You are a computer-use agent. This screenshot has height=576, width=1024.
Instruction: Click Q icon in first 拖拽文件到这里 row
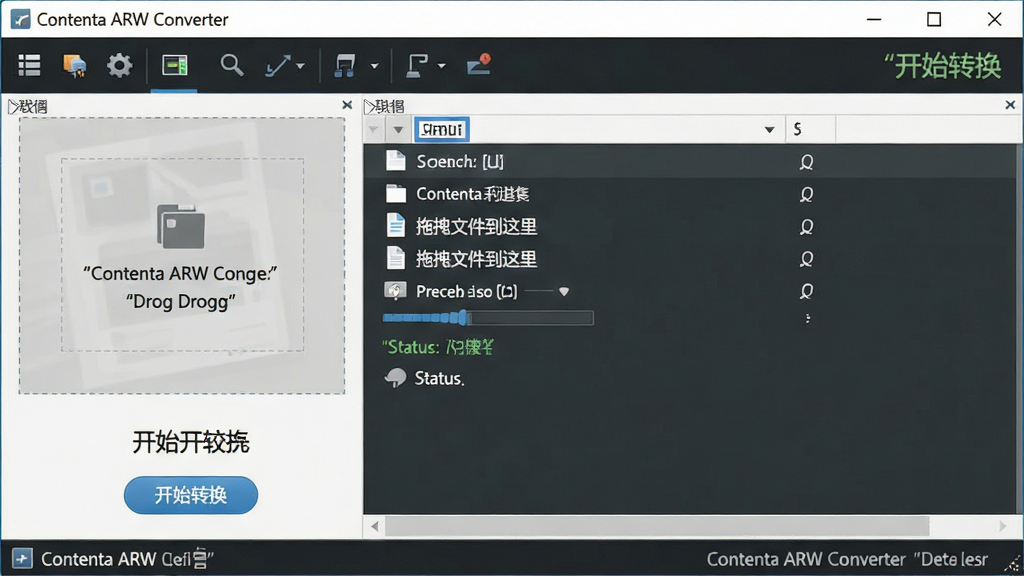click(807, 227)
